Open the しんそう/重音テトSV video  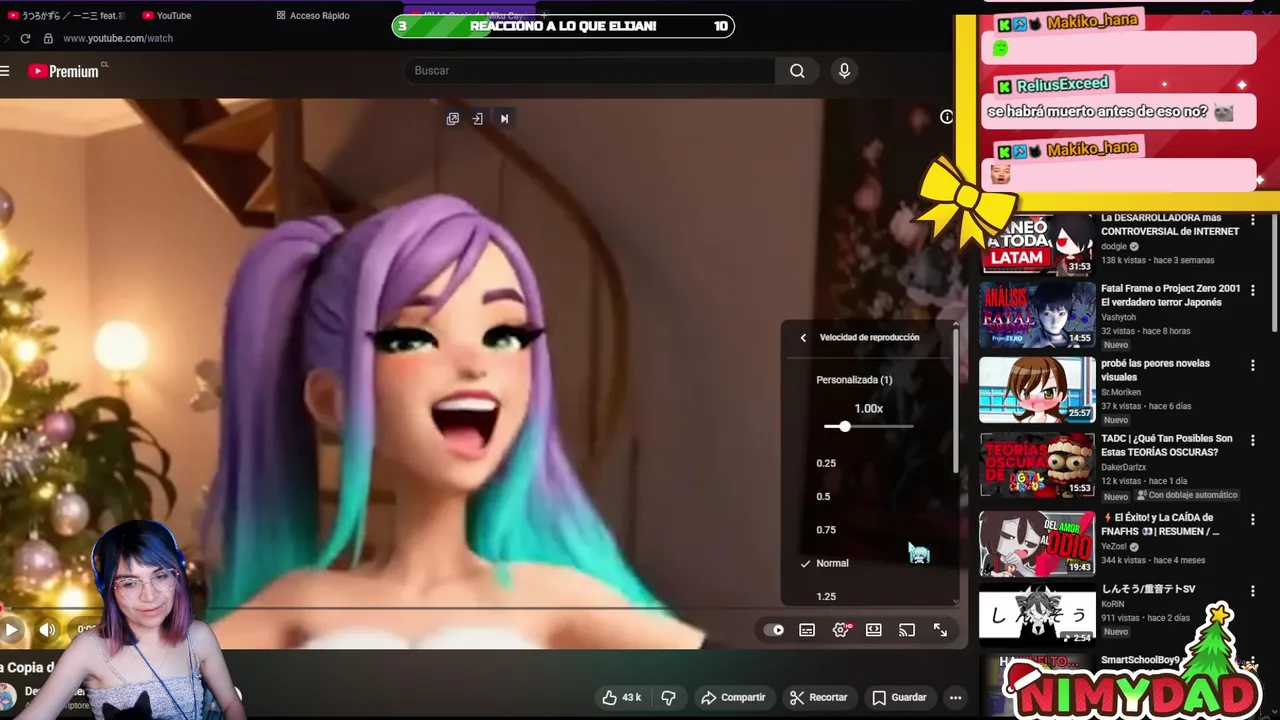coord(1037,615)
